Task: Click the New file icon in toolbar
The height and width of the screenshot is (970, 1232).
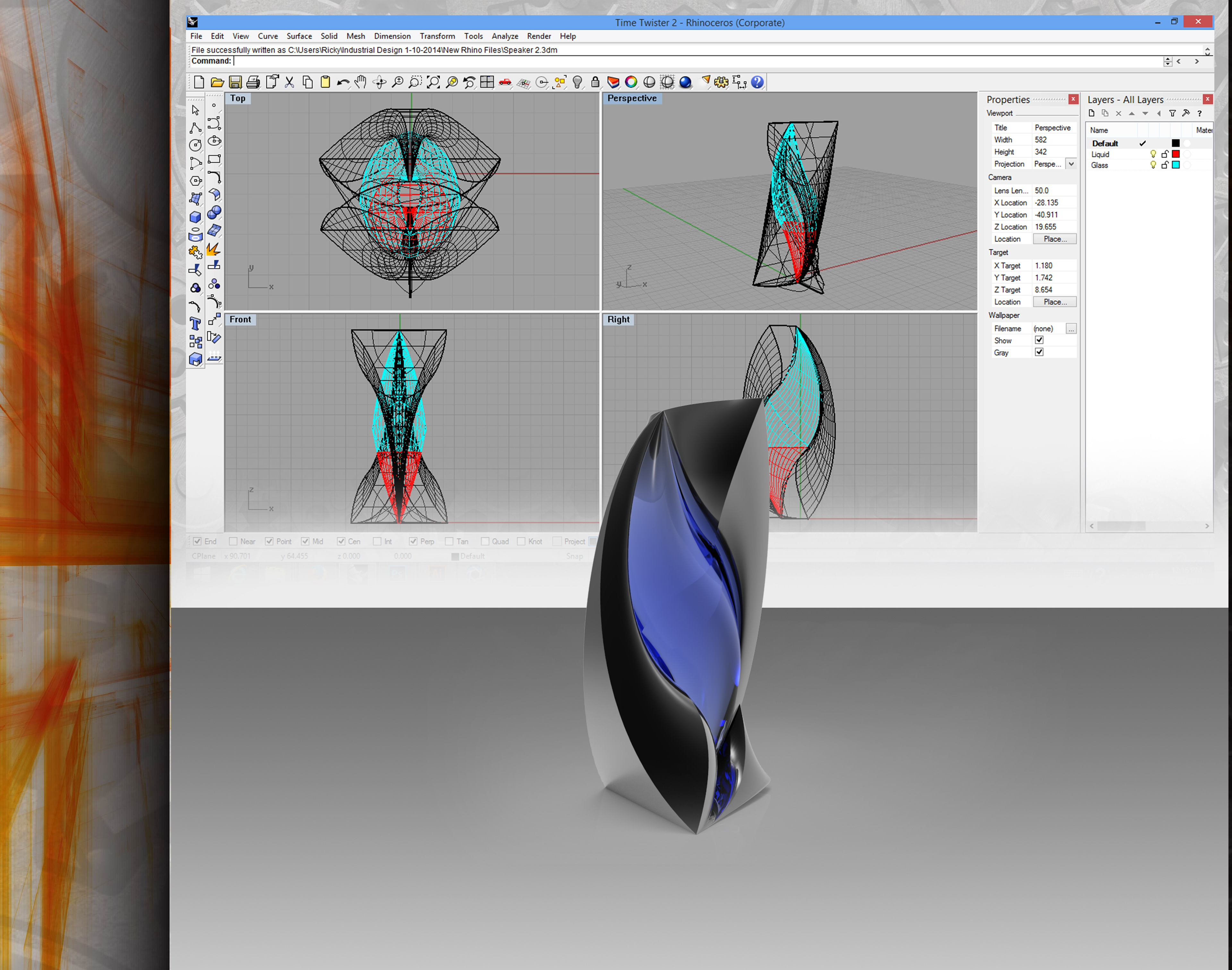Action: click(x=199, y=82)
